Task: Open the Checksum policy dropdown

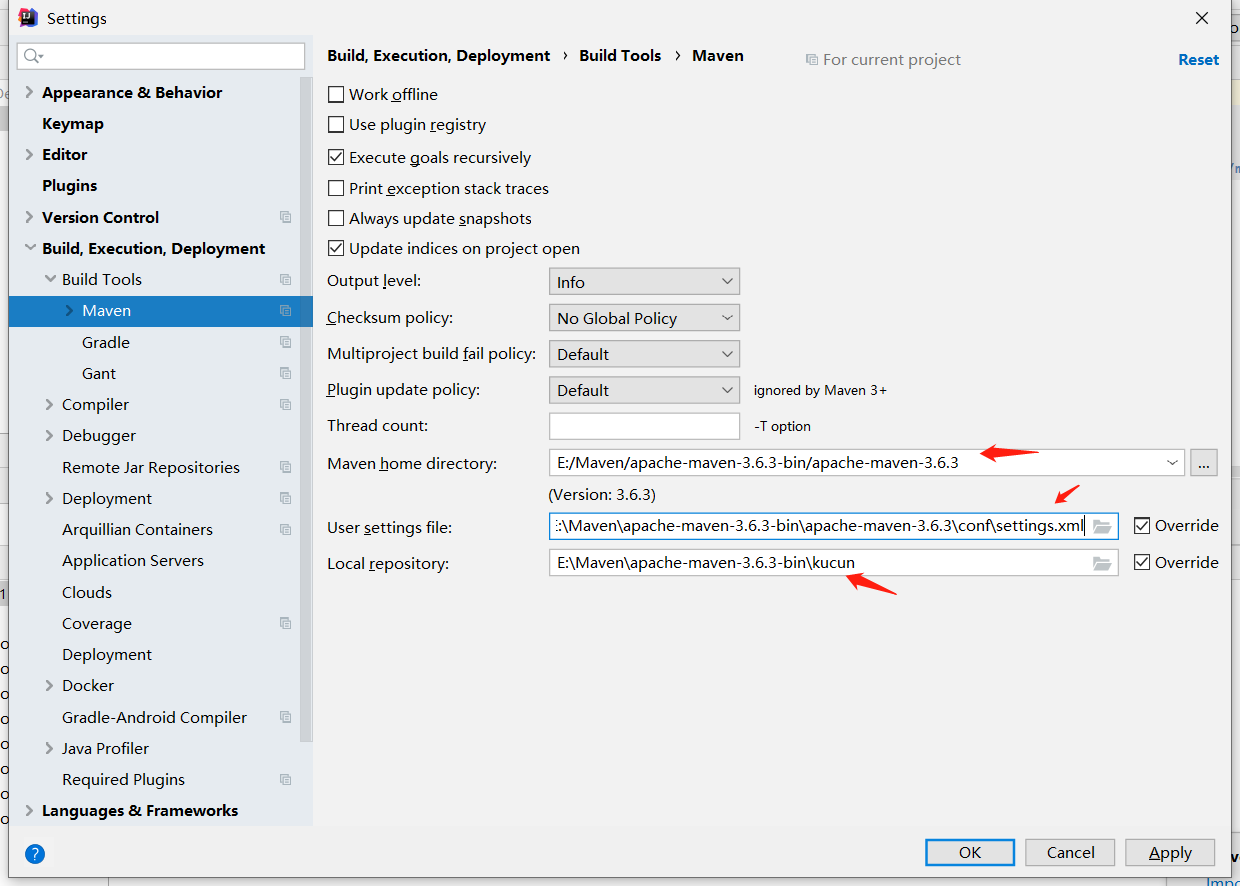Action: pyautogui.click(x=644, y=318)
